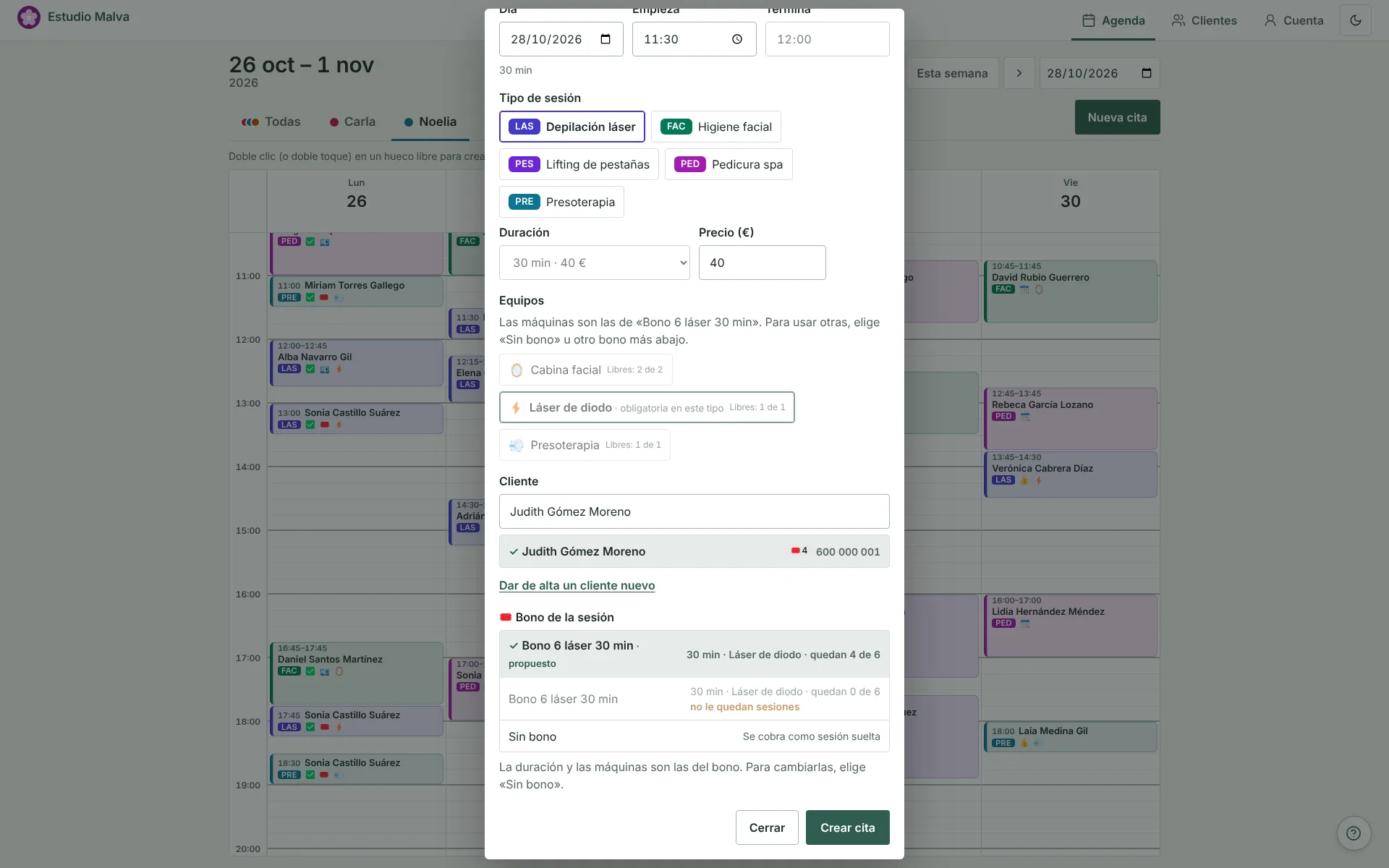Toggle Láser de diodo equipment
Viewport: 1389px width, 868px height.
(x=647, y=407)
